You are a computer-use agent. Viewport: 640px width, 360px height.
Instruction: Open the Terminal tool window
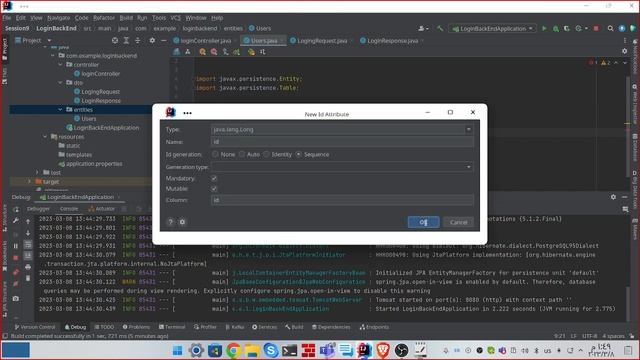[172, 327]
